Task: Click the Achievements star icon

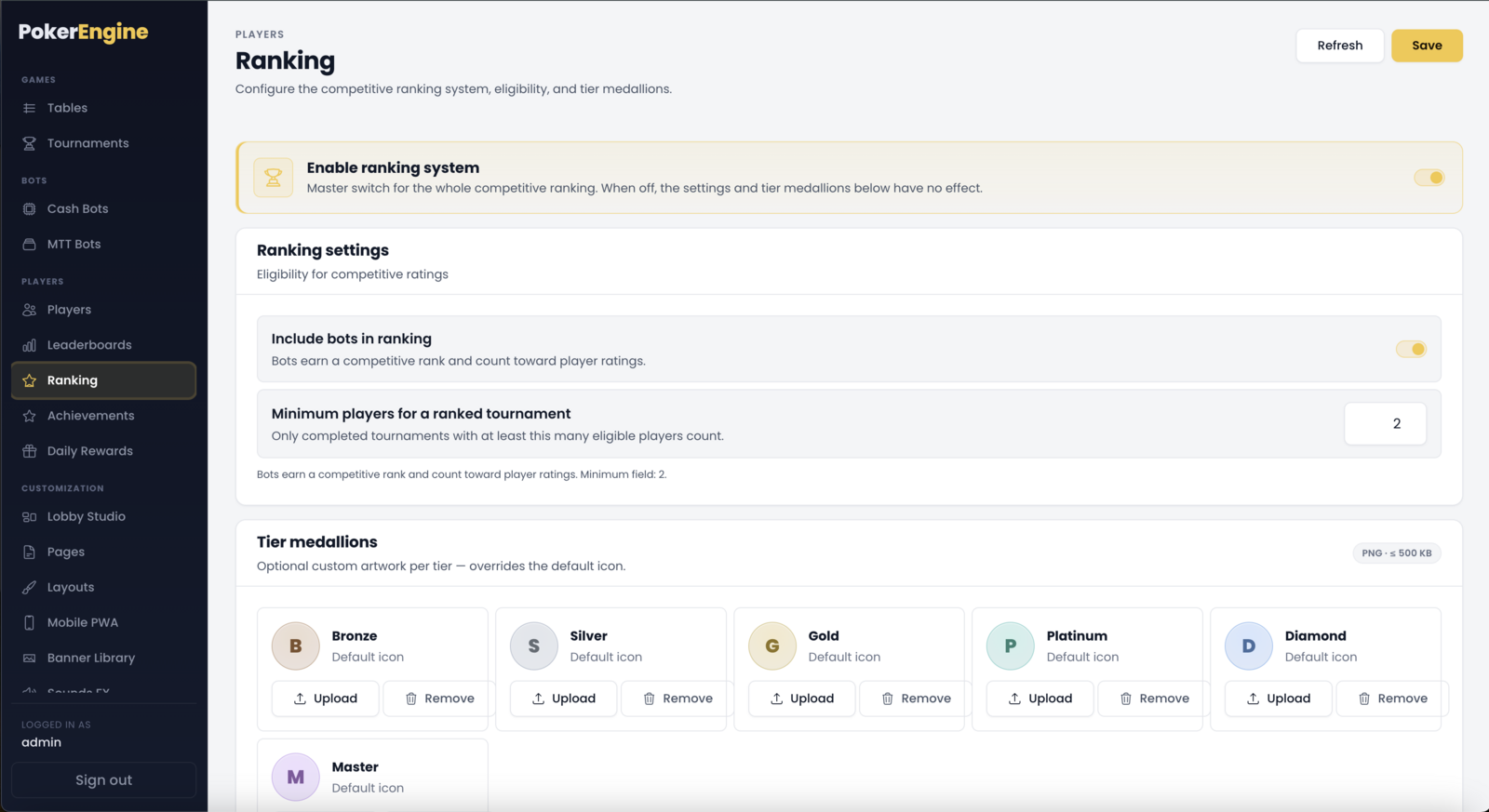Action: 29,416
